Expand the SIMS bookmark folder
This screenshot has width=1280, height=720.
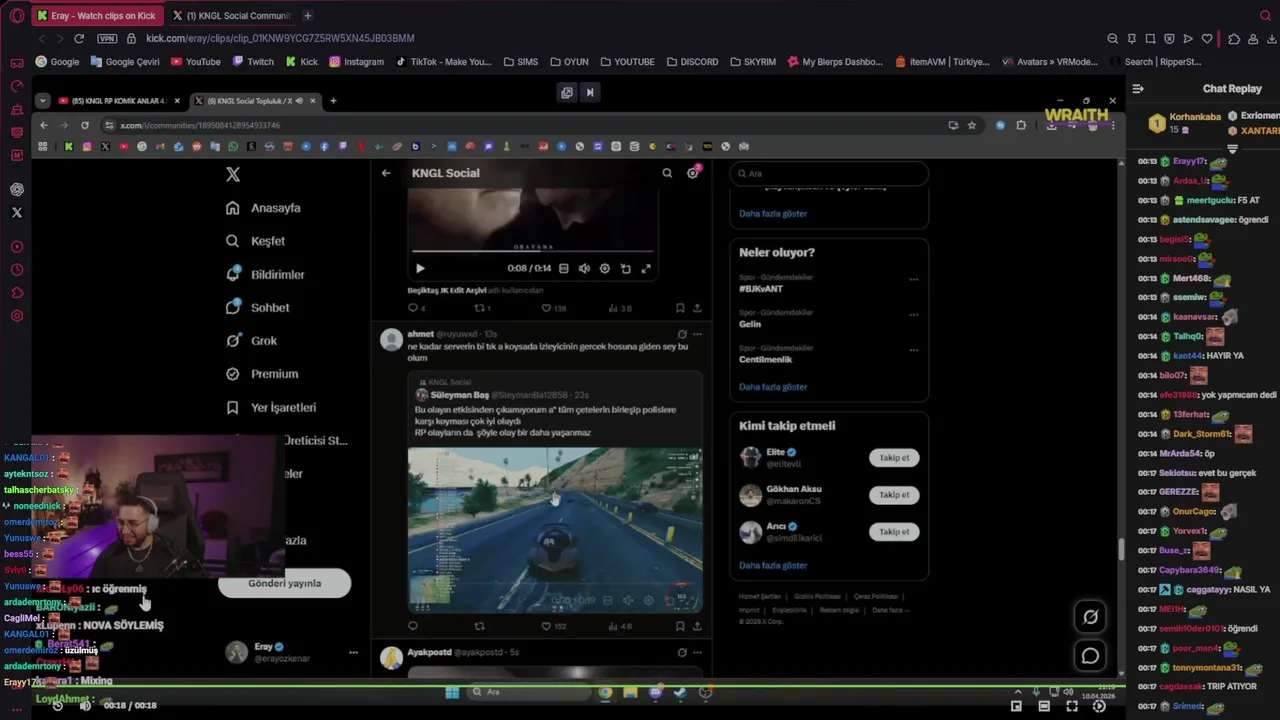[x=519, y=62]
